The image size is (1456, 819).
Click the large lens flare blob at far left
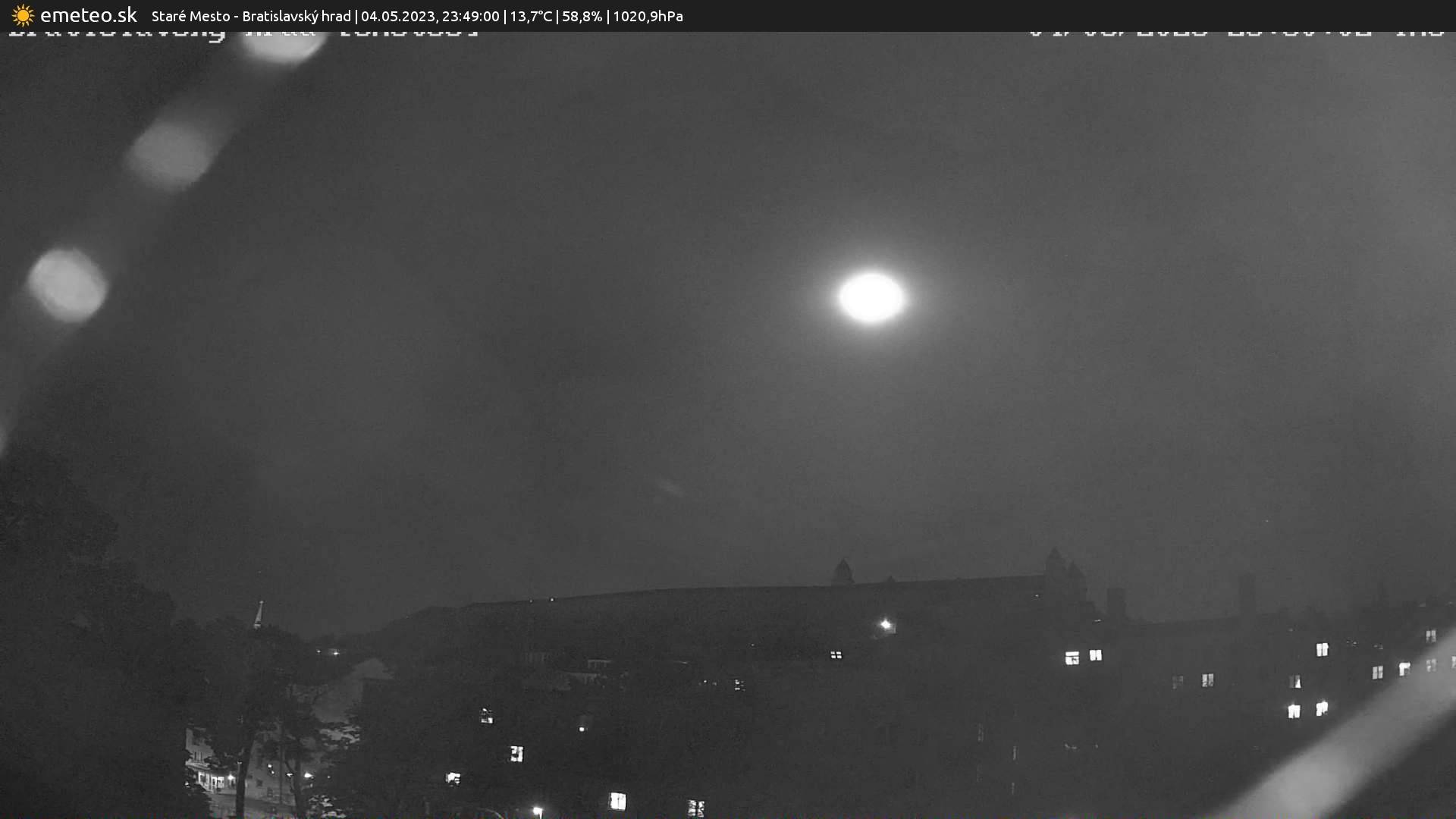(x=67, y=285)
